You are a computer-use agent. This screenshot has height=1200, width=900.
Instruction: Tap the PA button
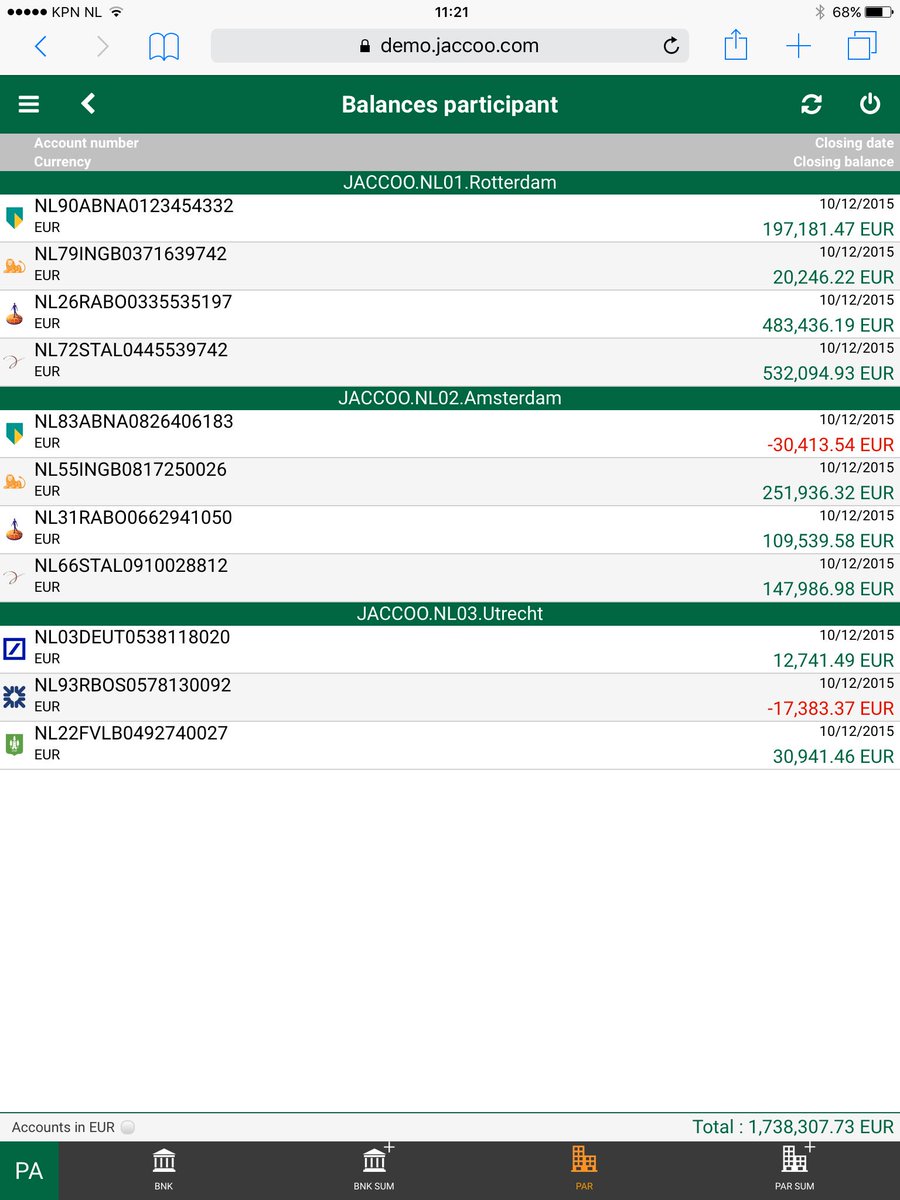coord(29,1171)
